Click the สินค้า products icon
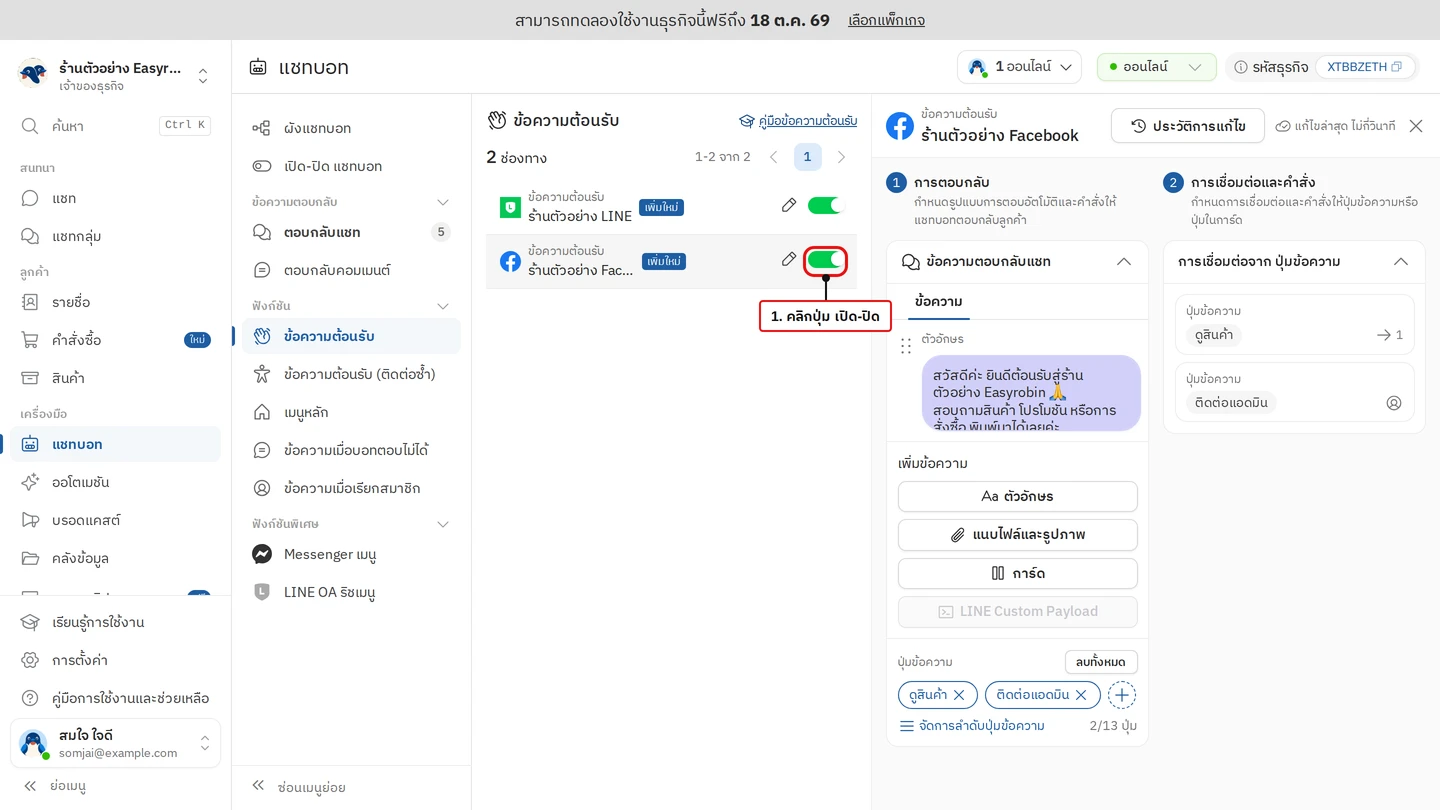 pyautogui.click(x=31, y=378)
